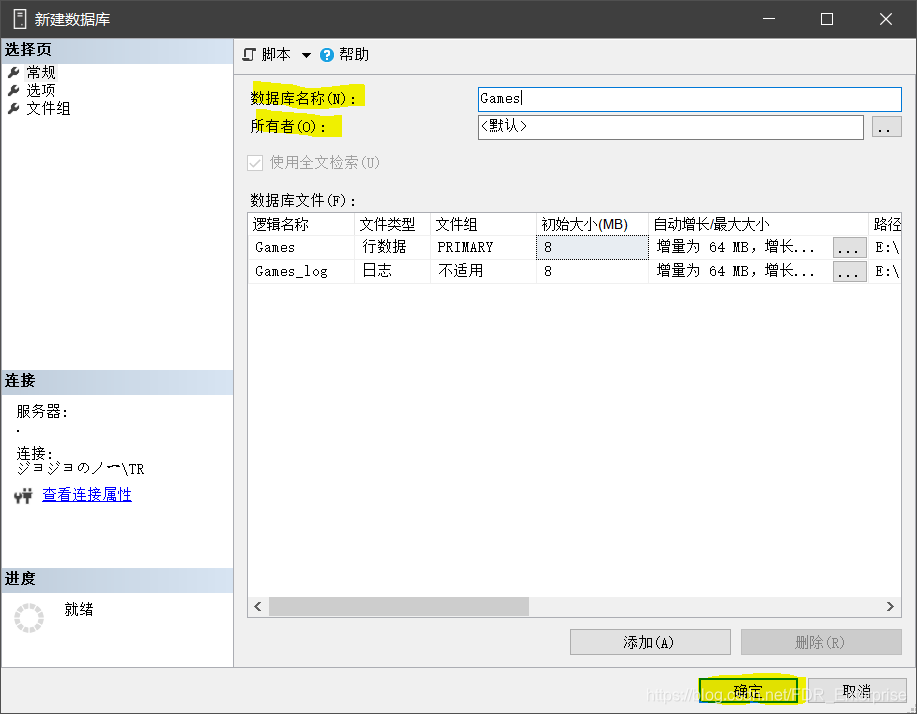Click the blue 帮助 question-mark icon
The height and width of the screenshot is (714, 917).
point(328,54)
